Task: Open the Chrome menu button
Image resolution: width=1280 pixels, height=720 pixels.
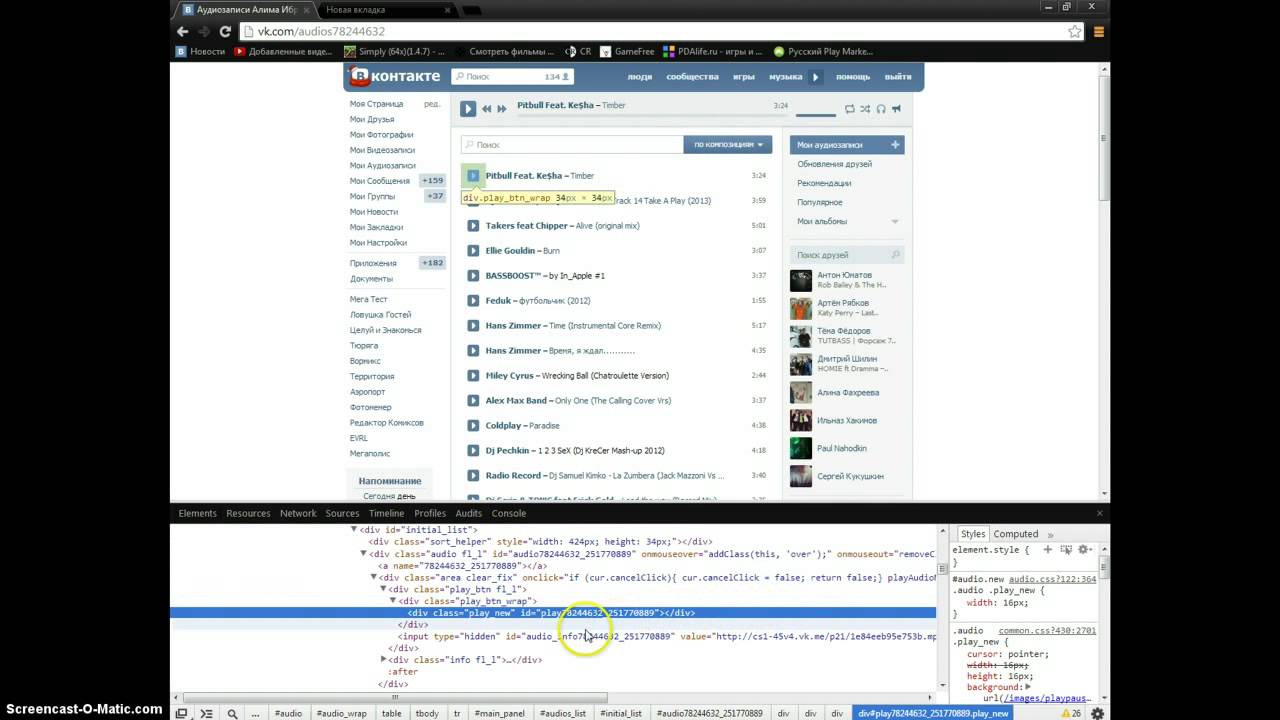Action: 1099,31
